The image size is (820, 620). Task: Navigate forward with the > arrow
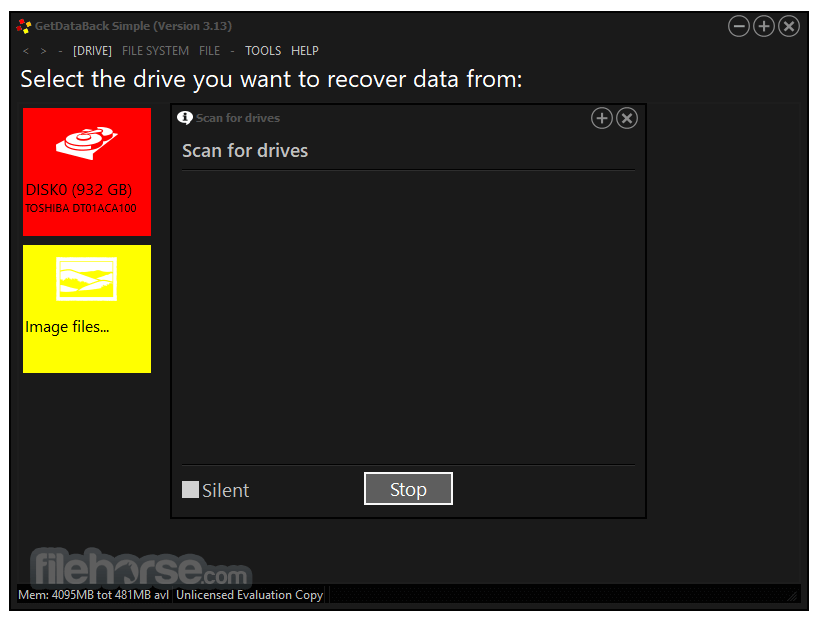(x=43, y=51)
